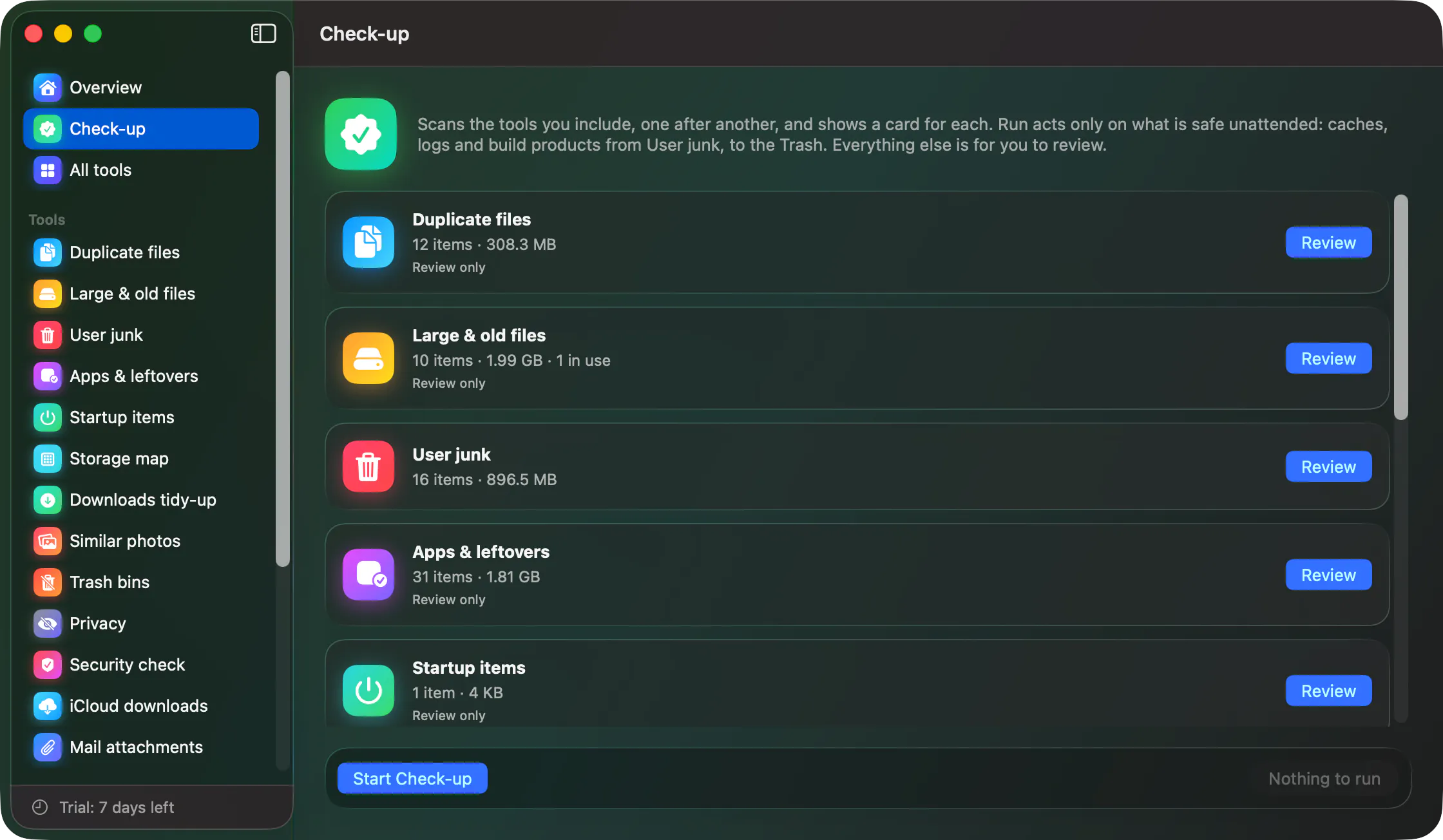The width and height of the screenshot is (1443, 840).
Task: Open the Similar photos tool
Action: [141, 541]
